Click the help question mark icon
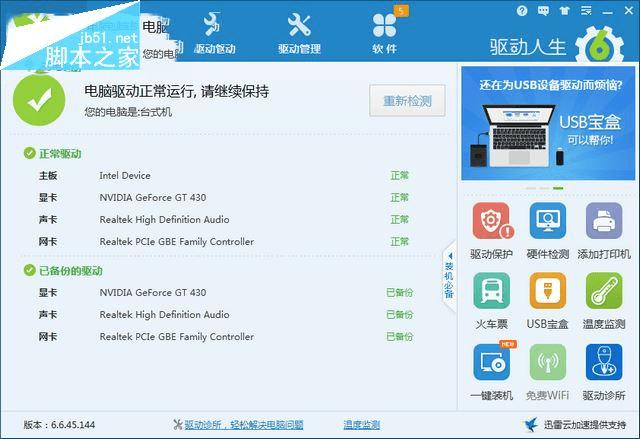This screenshot has height=439, width=640. pos(522,11)
